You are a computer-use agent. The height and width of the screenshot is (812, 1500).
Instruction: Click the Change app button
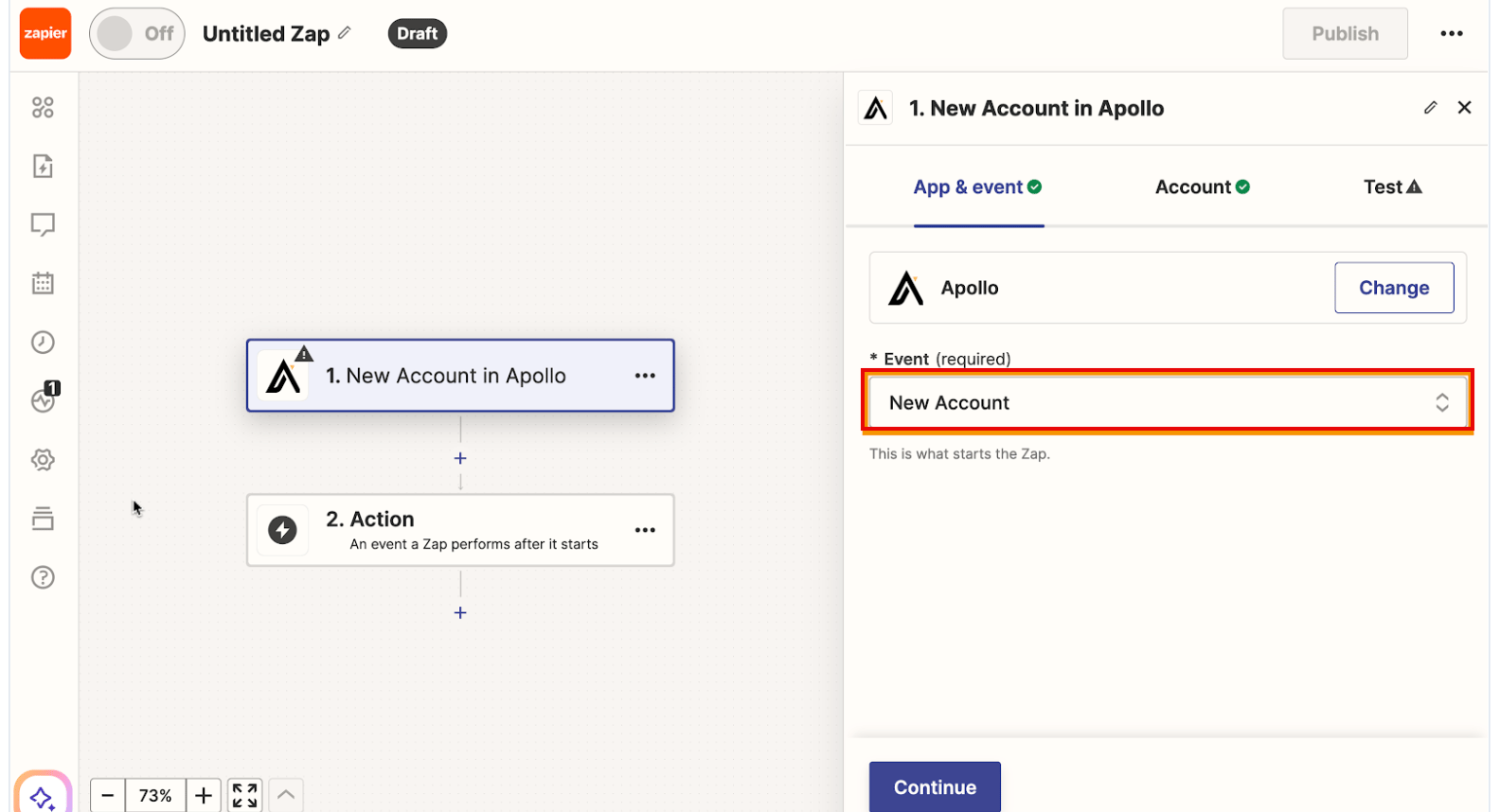pos(1394,288)
